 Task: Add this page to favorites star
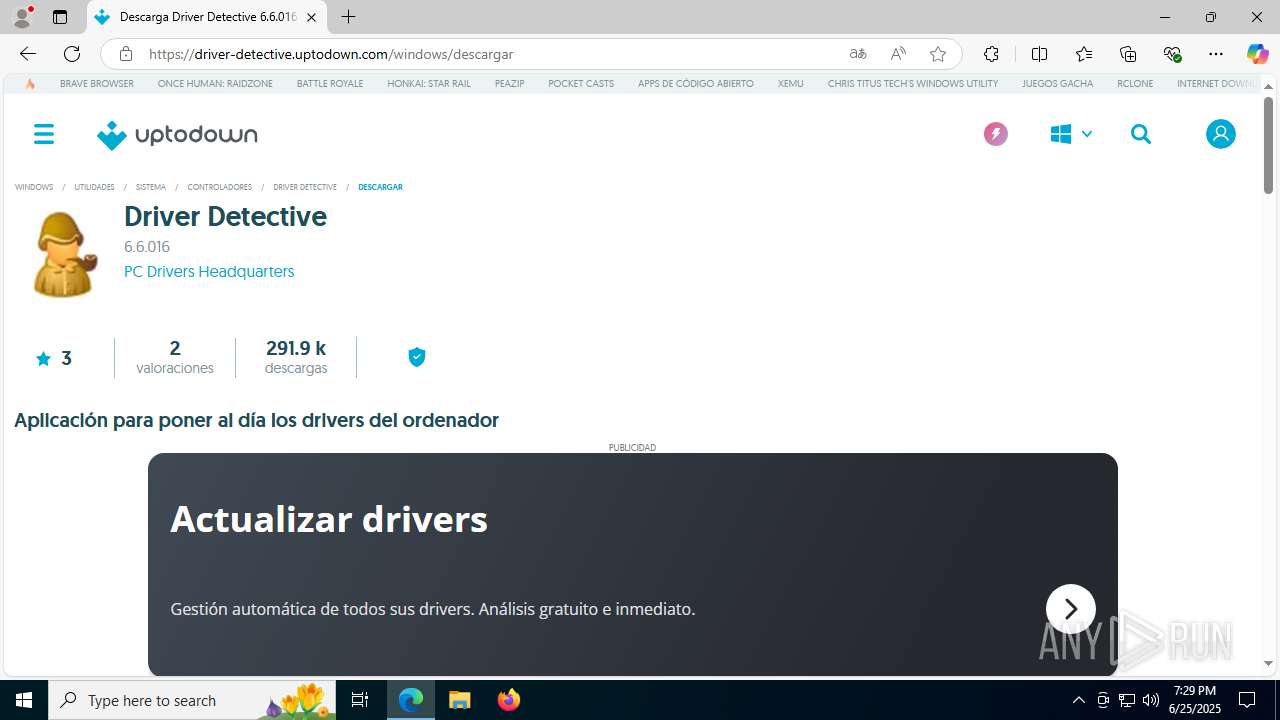(938, 54)
